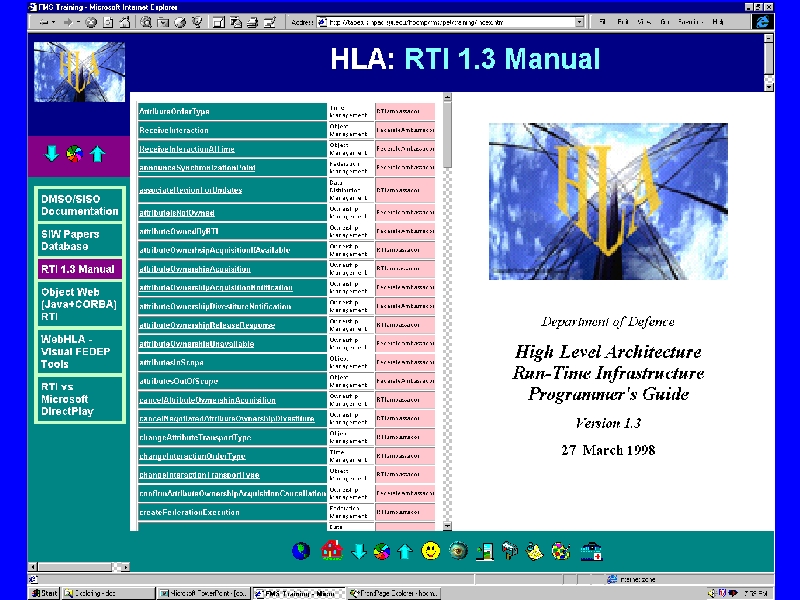The height and width of the screenshot is (600, 800).
Task: Open the attributeOwnershipAcquisition link
Action: [195, 269]
